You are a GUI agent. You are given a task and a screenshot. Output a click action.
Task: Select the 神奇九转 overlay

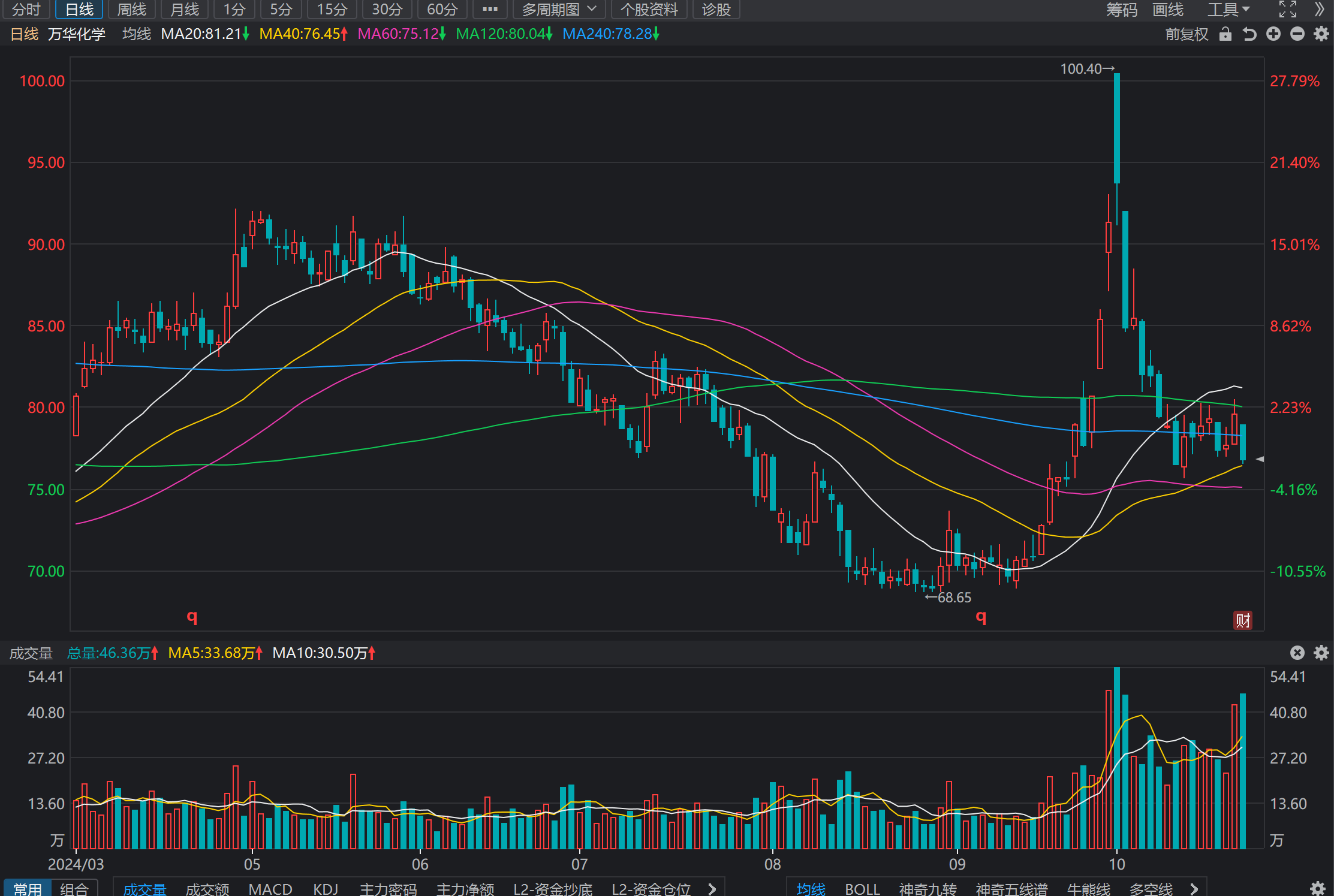(x=928, y=888)
